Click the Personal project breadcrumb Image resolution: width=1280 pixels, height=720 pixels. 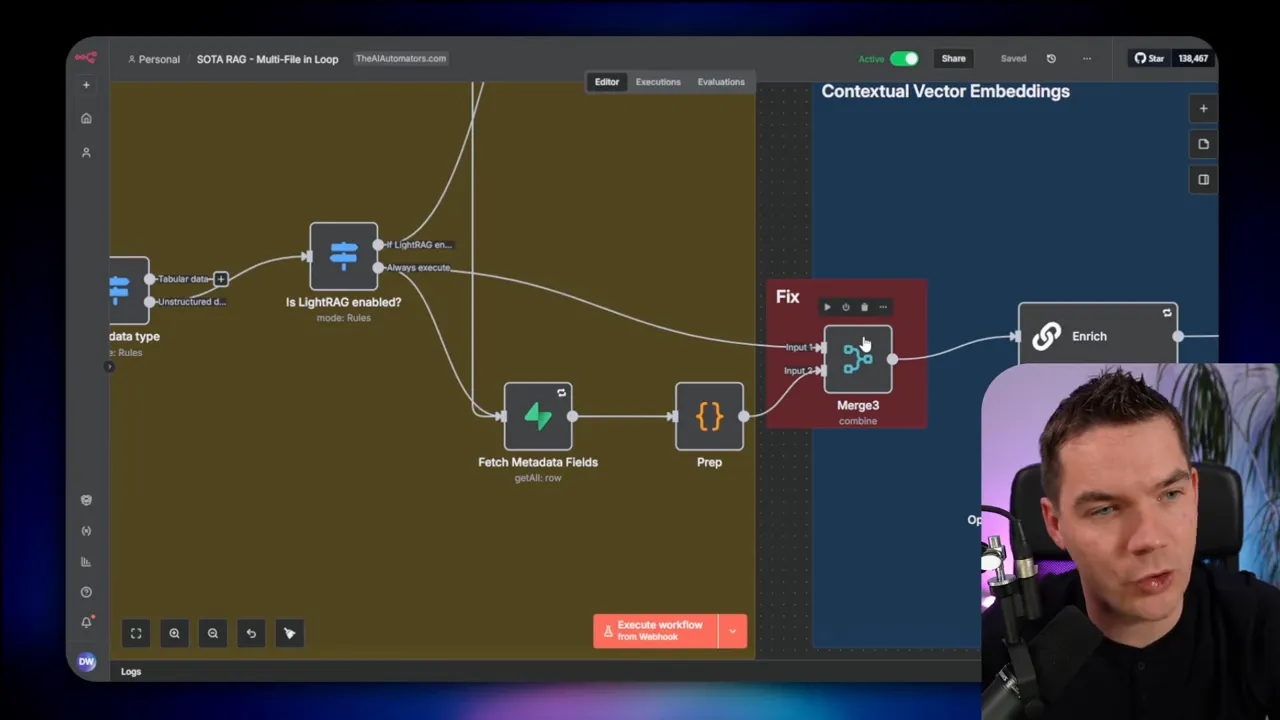tap(153, 59)
